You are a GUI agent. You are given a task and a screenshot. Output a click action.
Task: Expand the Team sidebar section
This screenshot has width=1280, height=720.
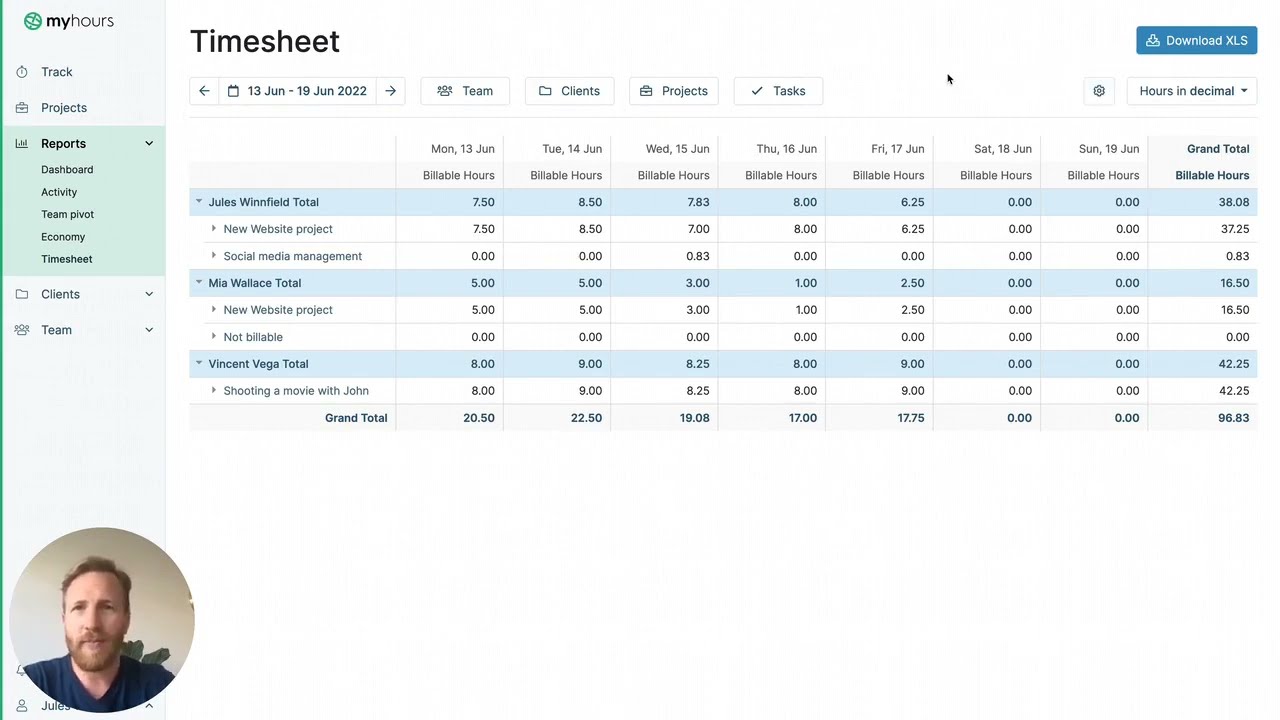click(149, 330)
